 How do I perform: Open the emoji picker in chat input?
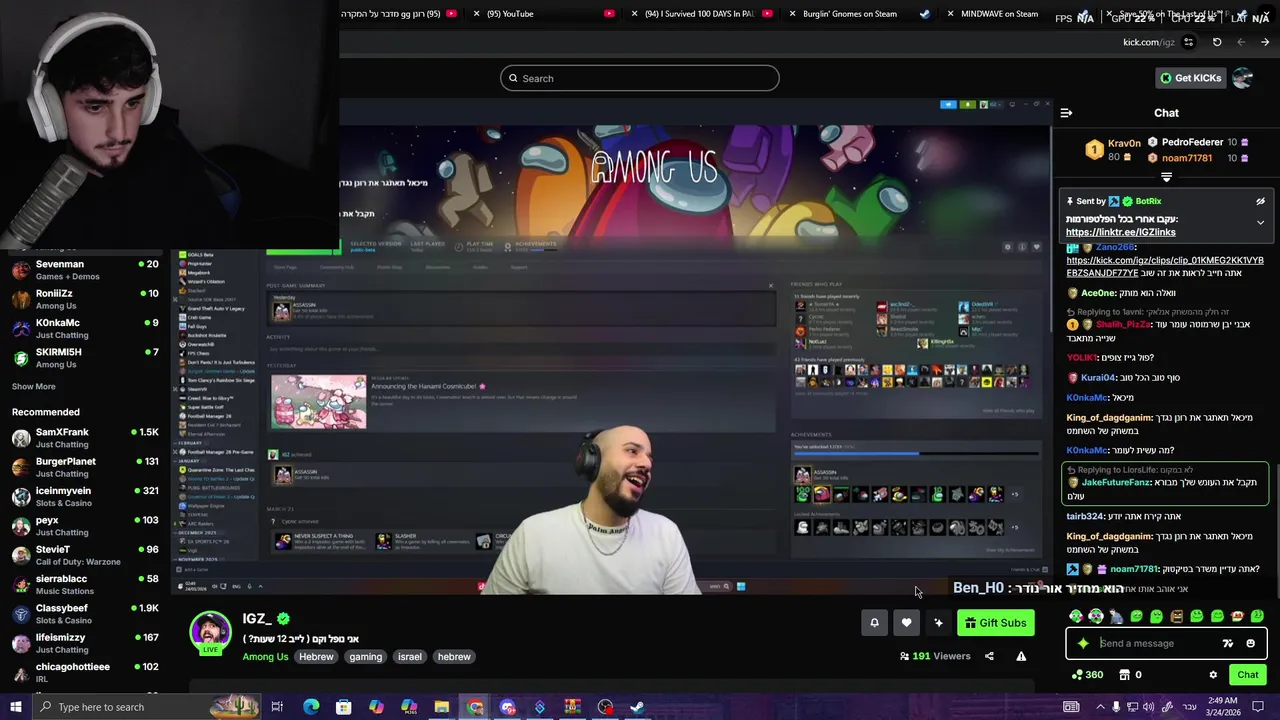click(1250, 644)
